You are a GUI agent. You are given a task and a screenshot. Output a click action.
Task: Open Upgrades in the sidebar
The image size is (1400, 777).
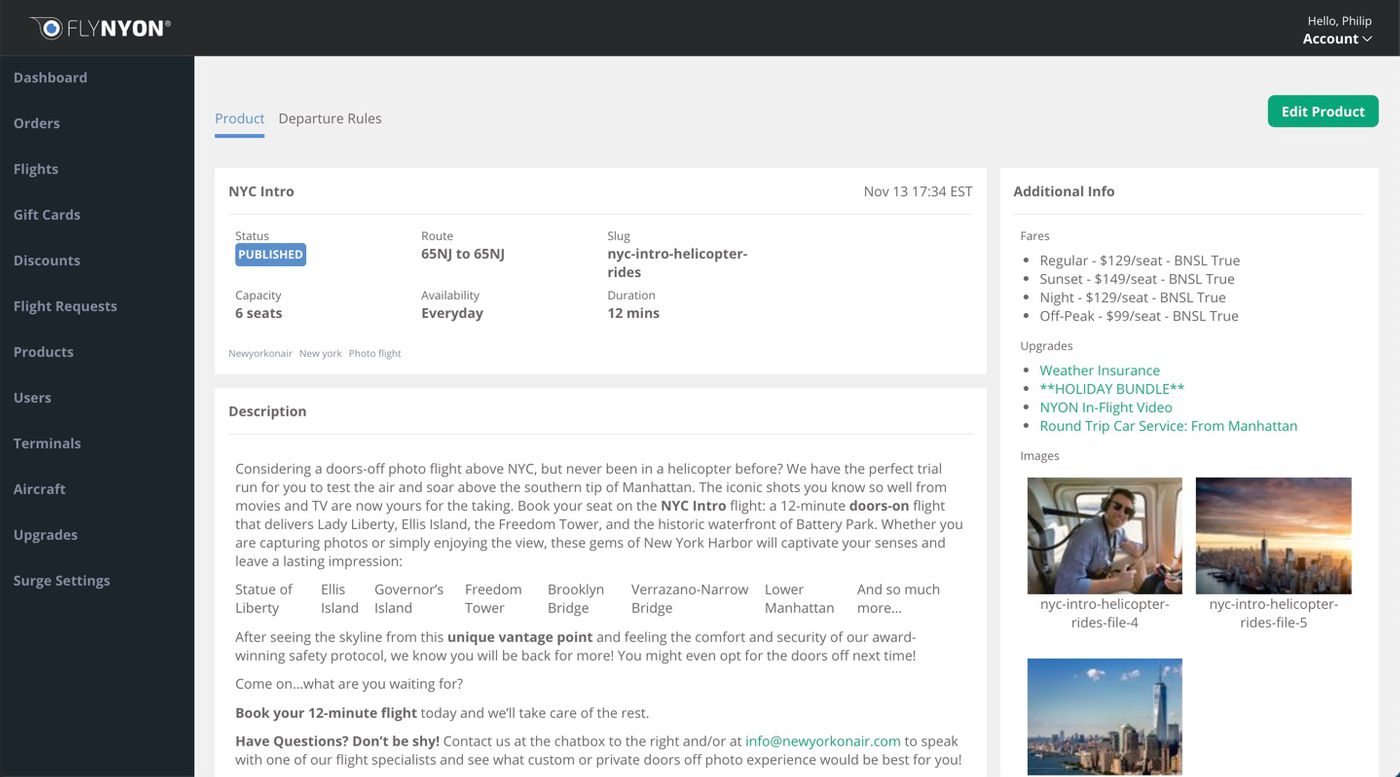(45, 535)
